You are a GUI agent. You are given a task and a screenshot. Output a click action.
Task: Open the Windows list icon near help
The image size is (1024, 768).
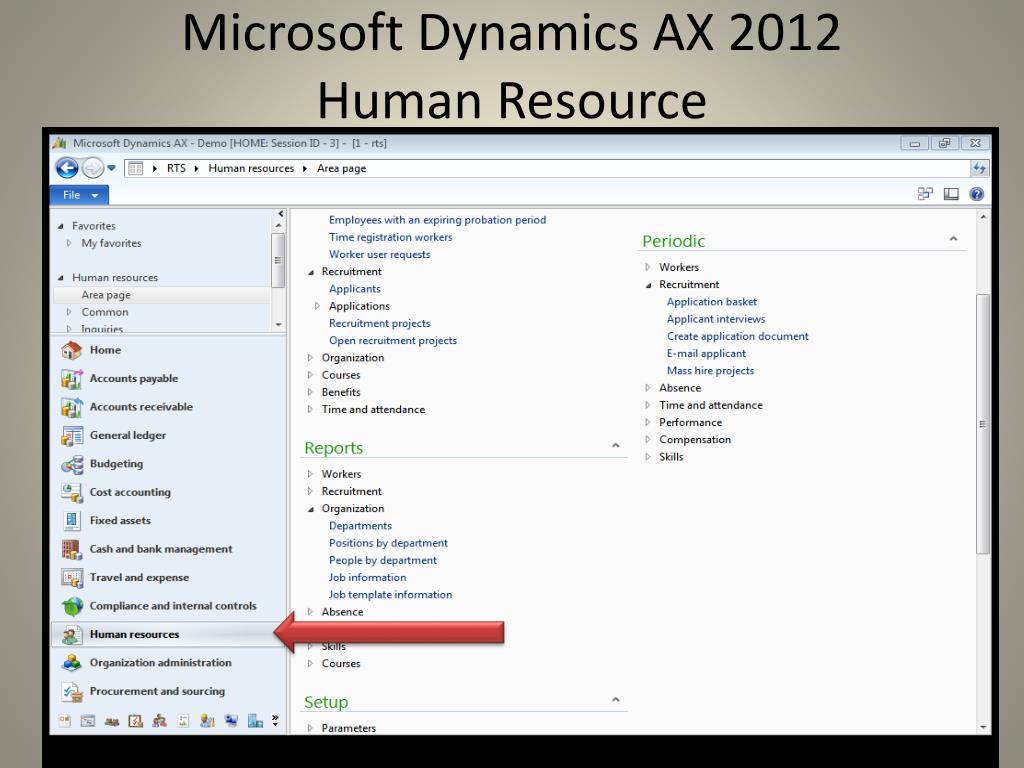(x=925, y=194)
